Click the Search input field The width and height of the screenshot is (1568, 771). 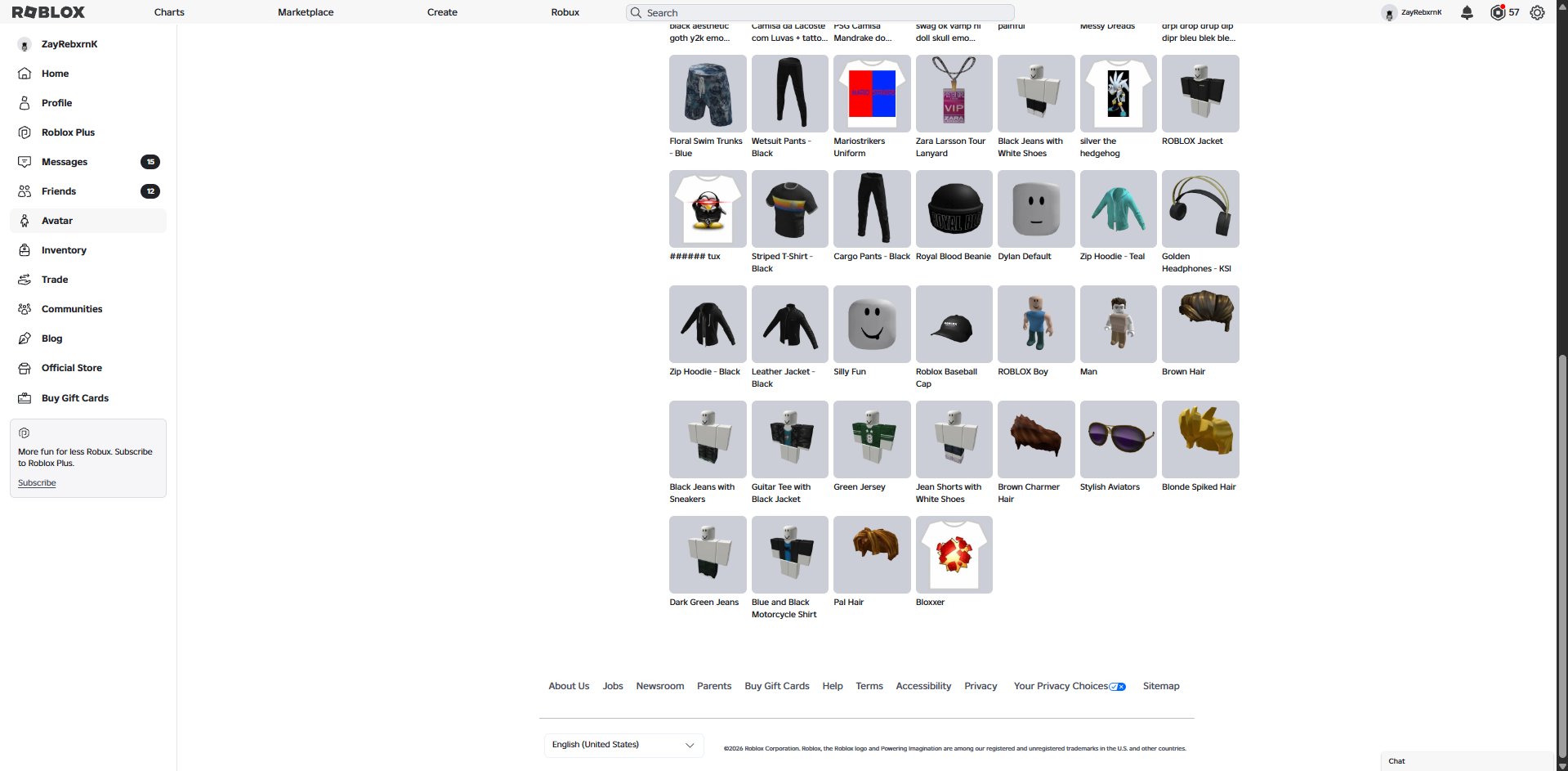coord(820,12)
